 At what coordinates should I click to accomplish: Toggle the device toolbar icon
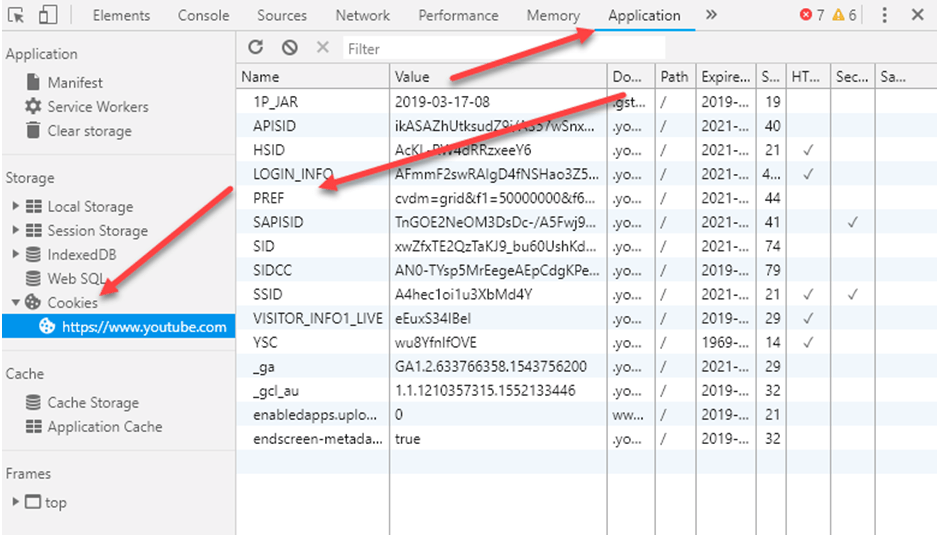(x=48, y=15)
